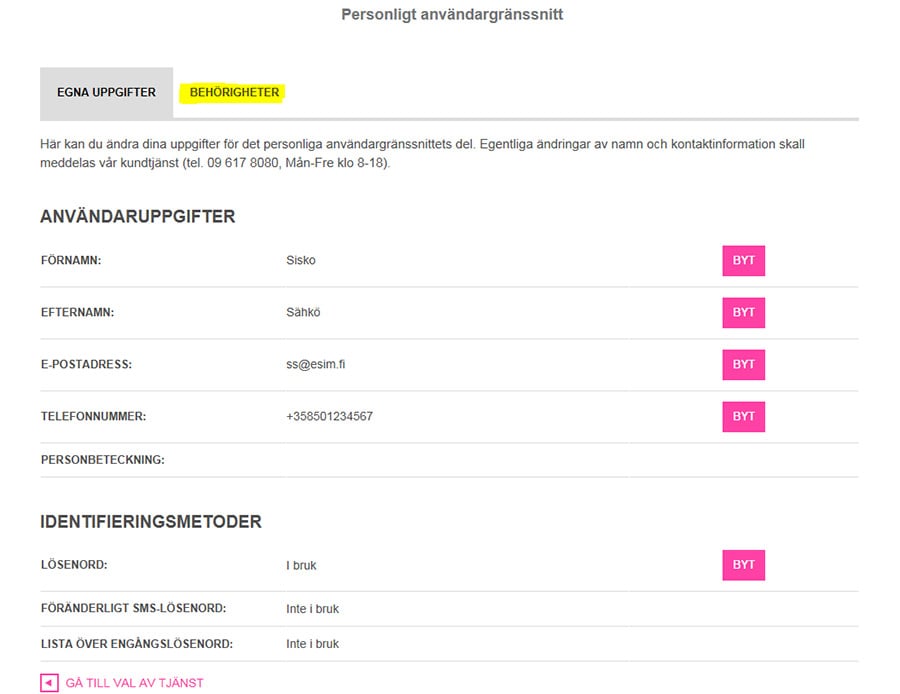
Task: Click BYT button for Förnamn
Action: point(743,261)
